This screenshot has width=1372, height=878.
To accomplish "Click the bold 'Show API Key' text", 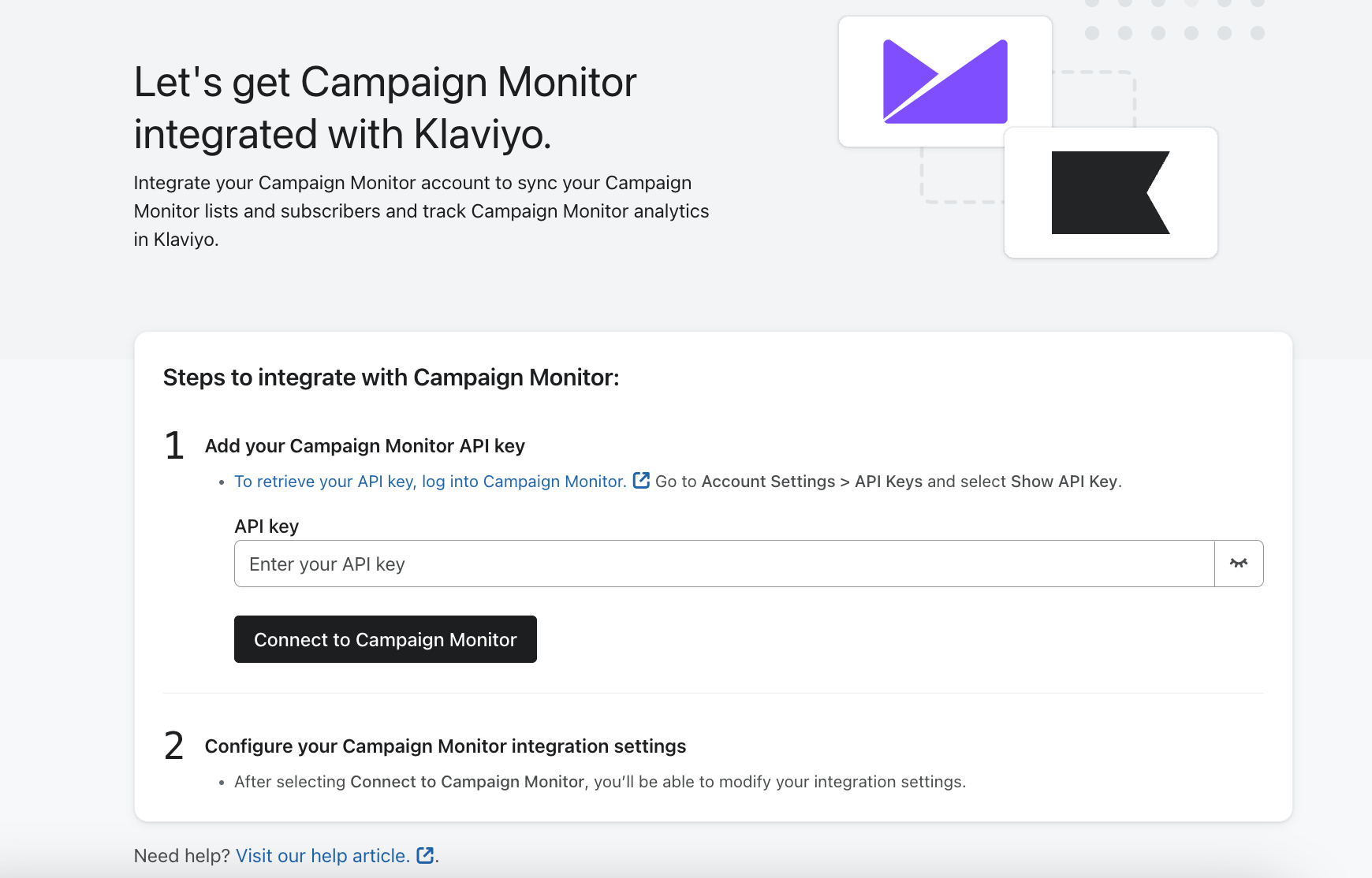I will [x=1064, y=482].
